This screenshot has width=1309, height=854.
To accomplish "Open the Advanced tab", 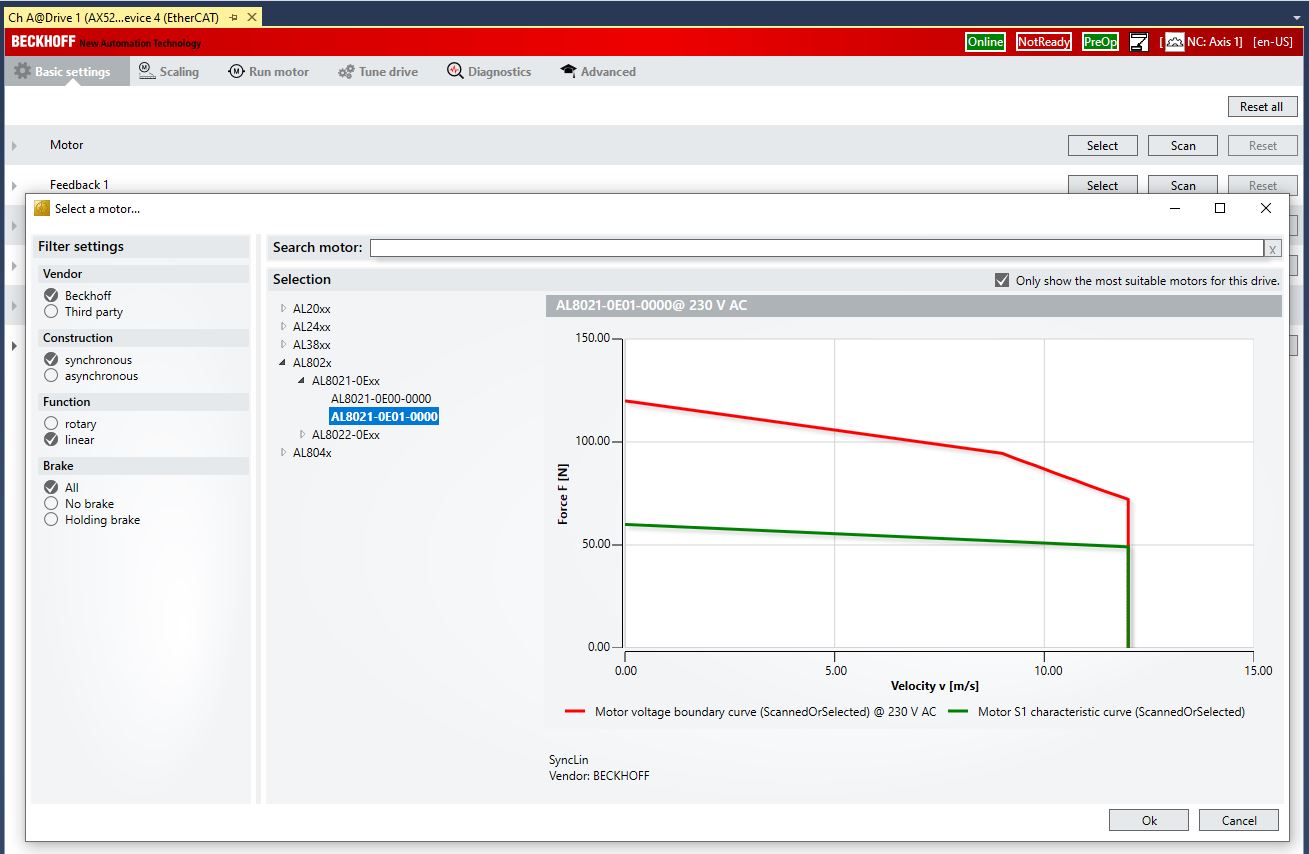I will [598, 72].
